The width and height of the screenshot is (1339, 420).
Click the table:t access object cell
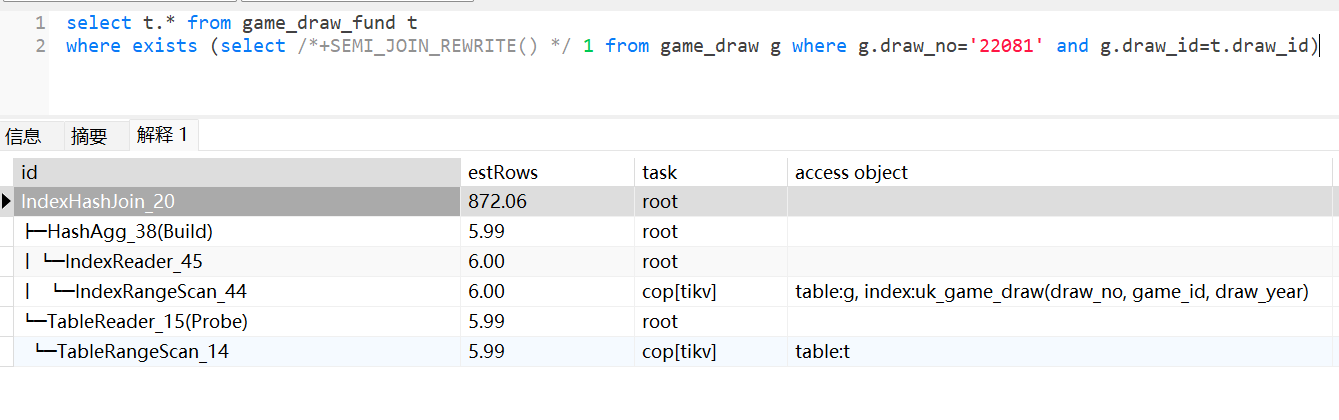1060,351
